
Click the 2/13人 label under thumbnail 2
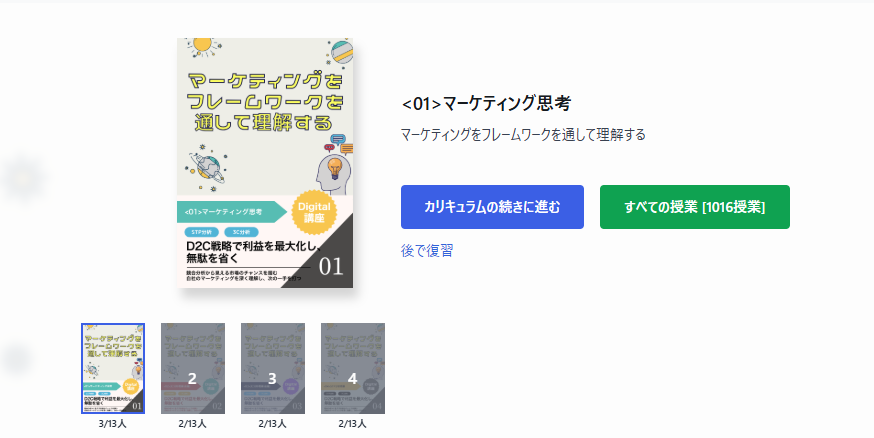pos(193,424)
